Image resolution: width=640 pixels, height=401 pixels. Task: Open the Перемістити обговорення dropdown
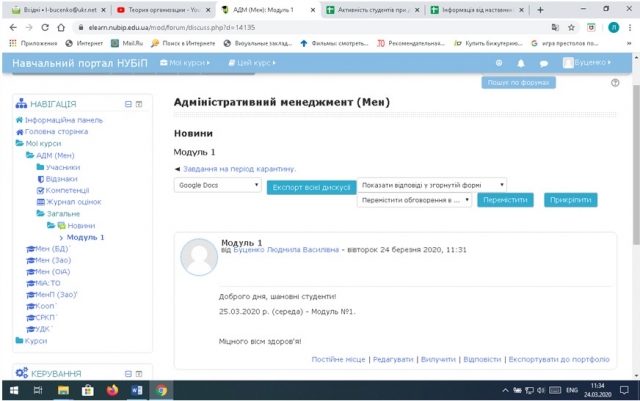click(414, 200)
